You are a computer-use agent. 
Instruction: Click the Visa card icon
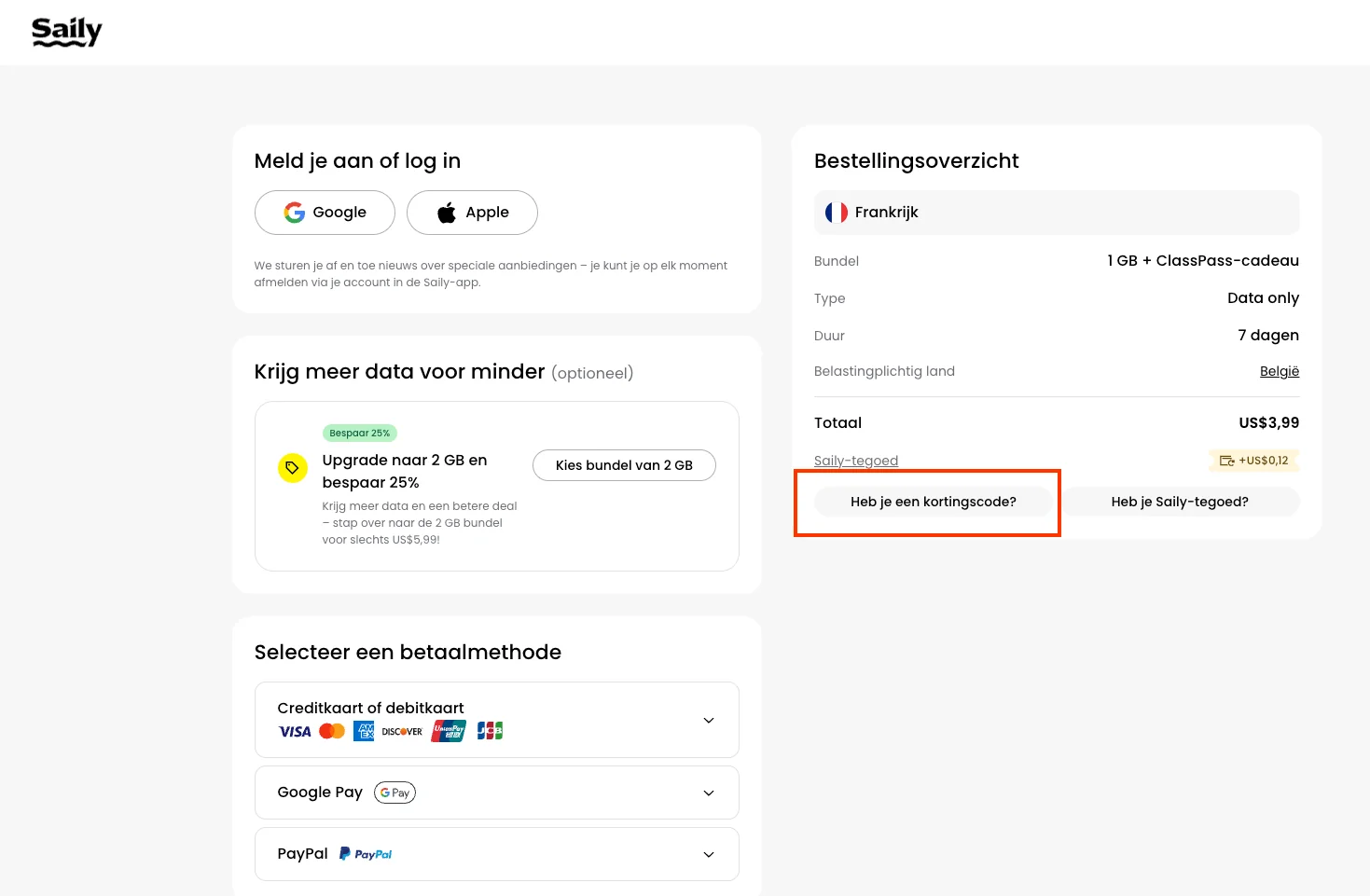click(x=295, y=732)
